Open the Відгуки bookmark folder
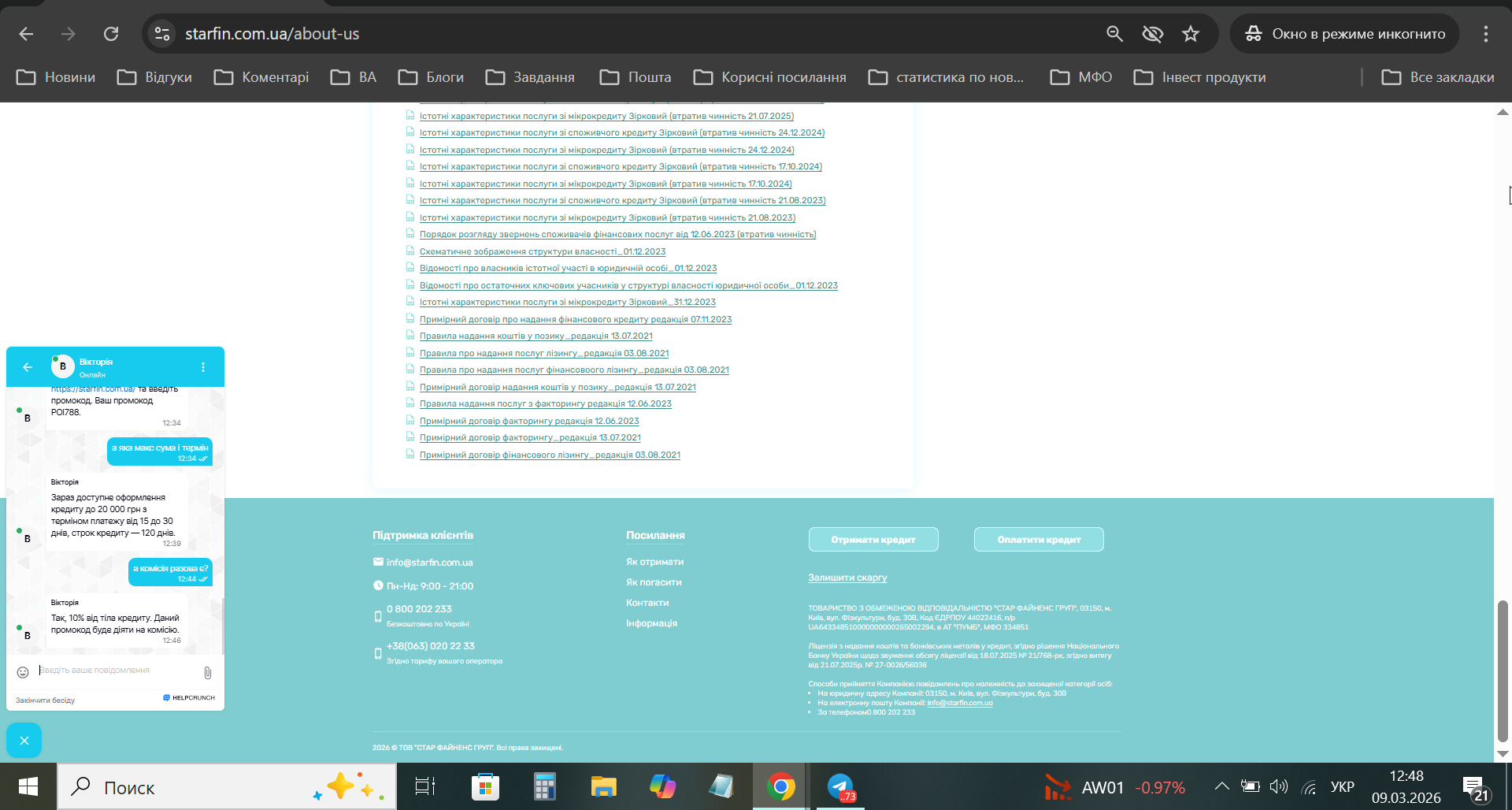 (154, 77)
